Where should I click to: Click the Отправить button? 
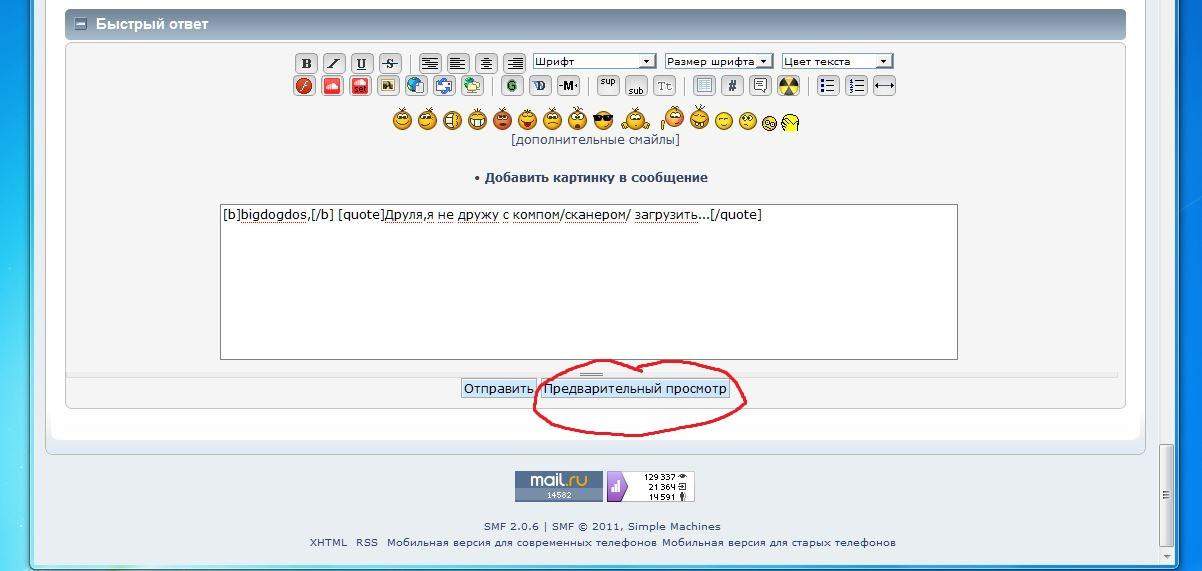[499, 388]
